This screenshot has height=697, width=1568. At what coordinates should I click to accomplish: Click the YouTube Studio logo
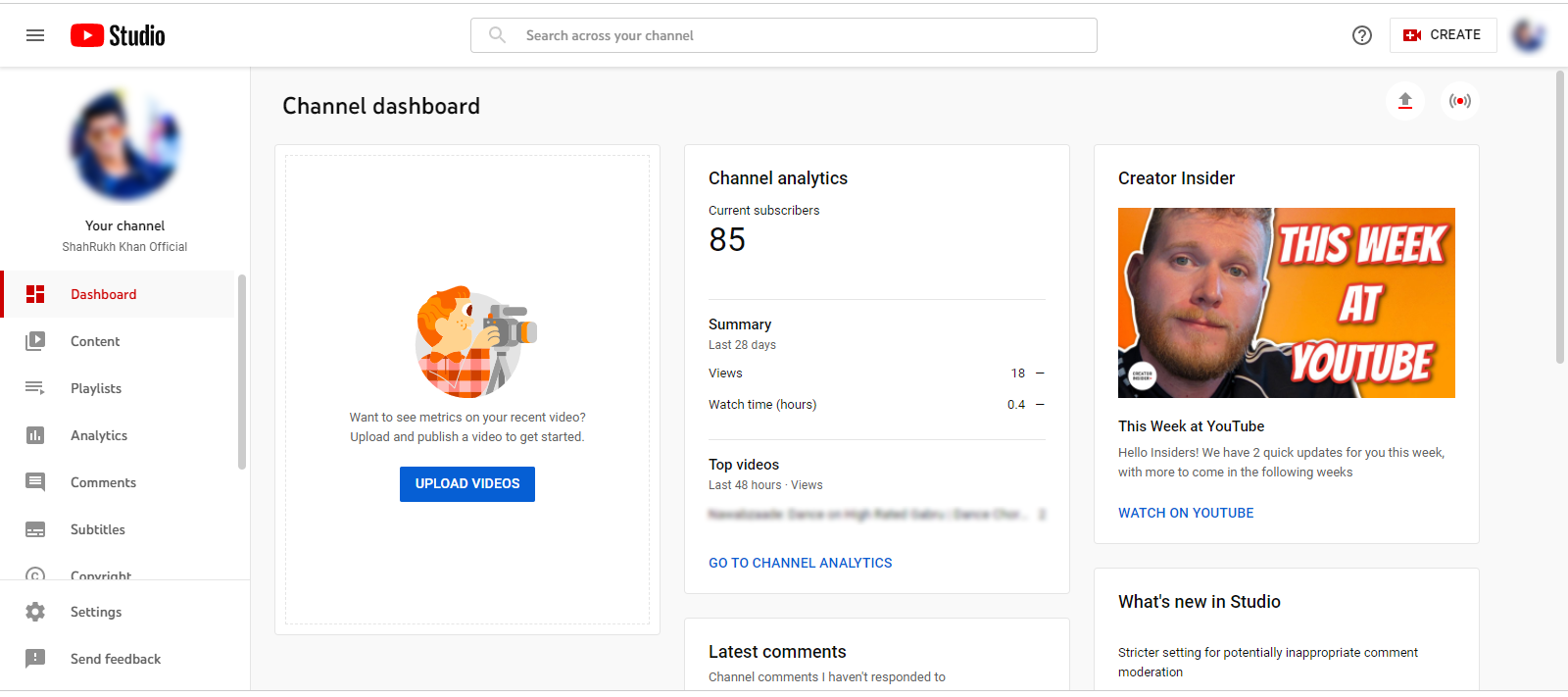pyautogui.click(x=118, y=35)
